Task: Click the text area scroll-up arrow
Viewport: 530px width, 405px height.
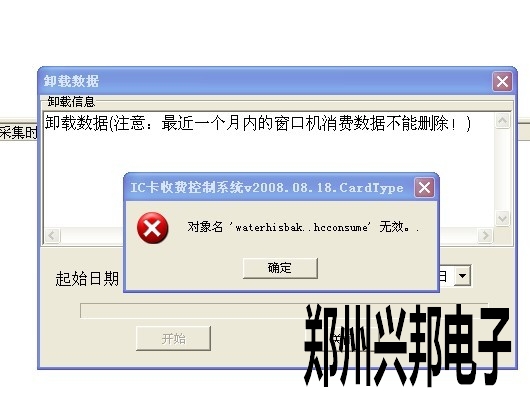Action: pos(502,121)
